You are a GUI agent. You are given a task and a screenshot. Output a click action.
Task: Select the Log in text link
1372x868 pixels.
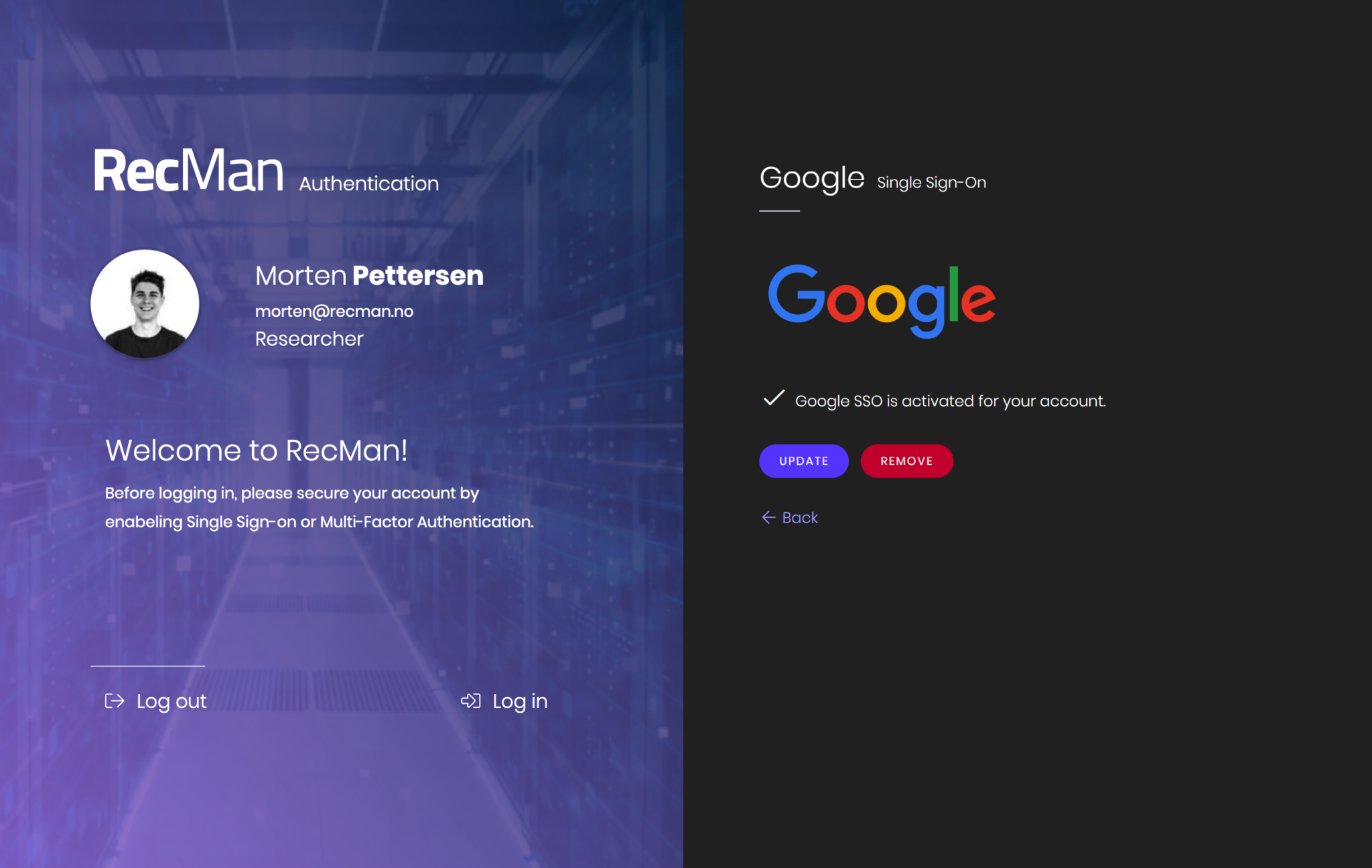tap(520, 701)
